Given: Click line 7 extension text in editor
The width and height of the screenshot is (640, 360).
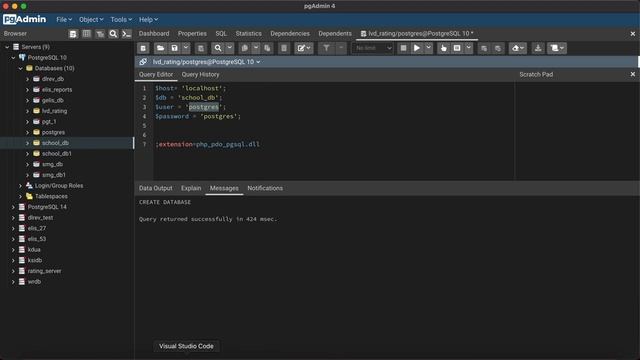Looking at the screenshot, I should pyautogui.click(x=207, y=144).
